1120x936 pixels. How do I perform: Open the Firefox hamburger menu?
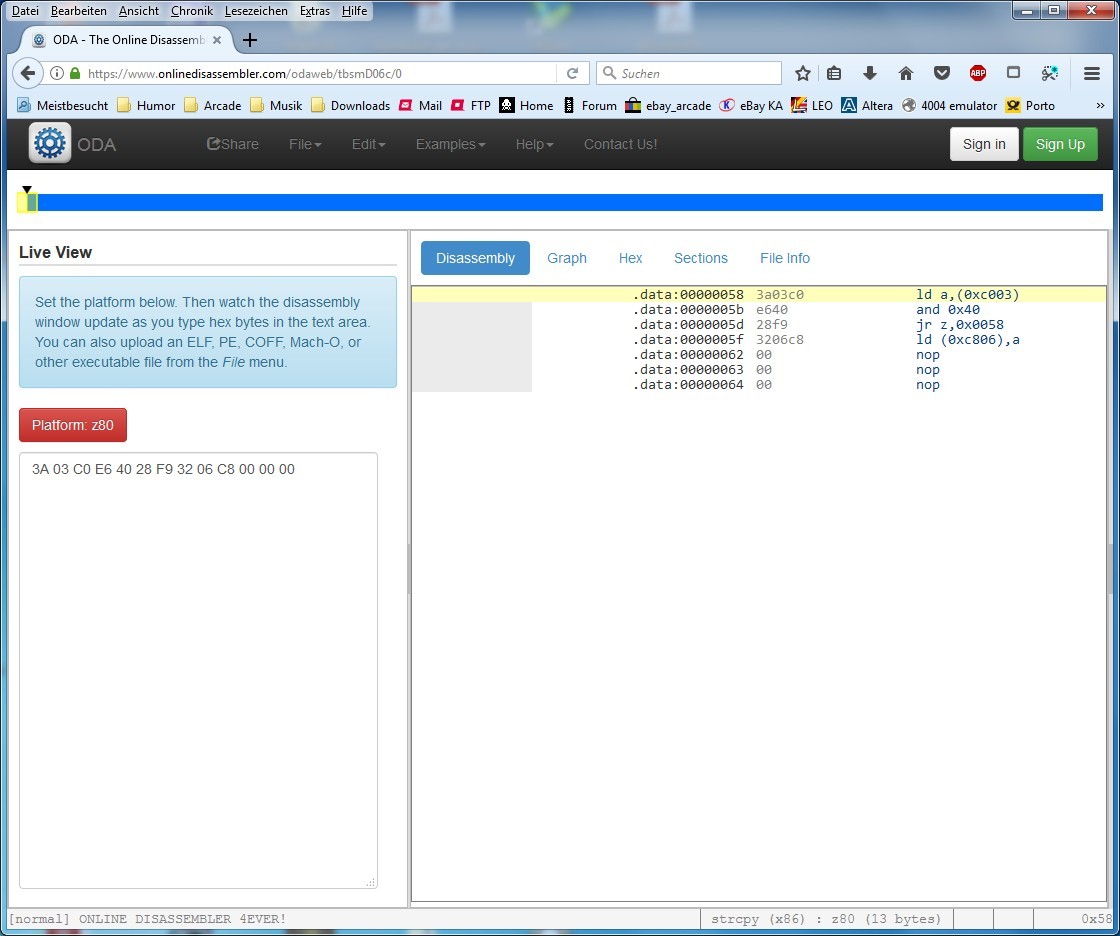click(1092, 73)
